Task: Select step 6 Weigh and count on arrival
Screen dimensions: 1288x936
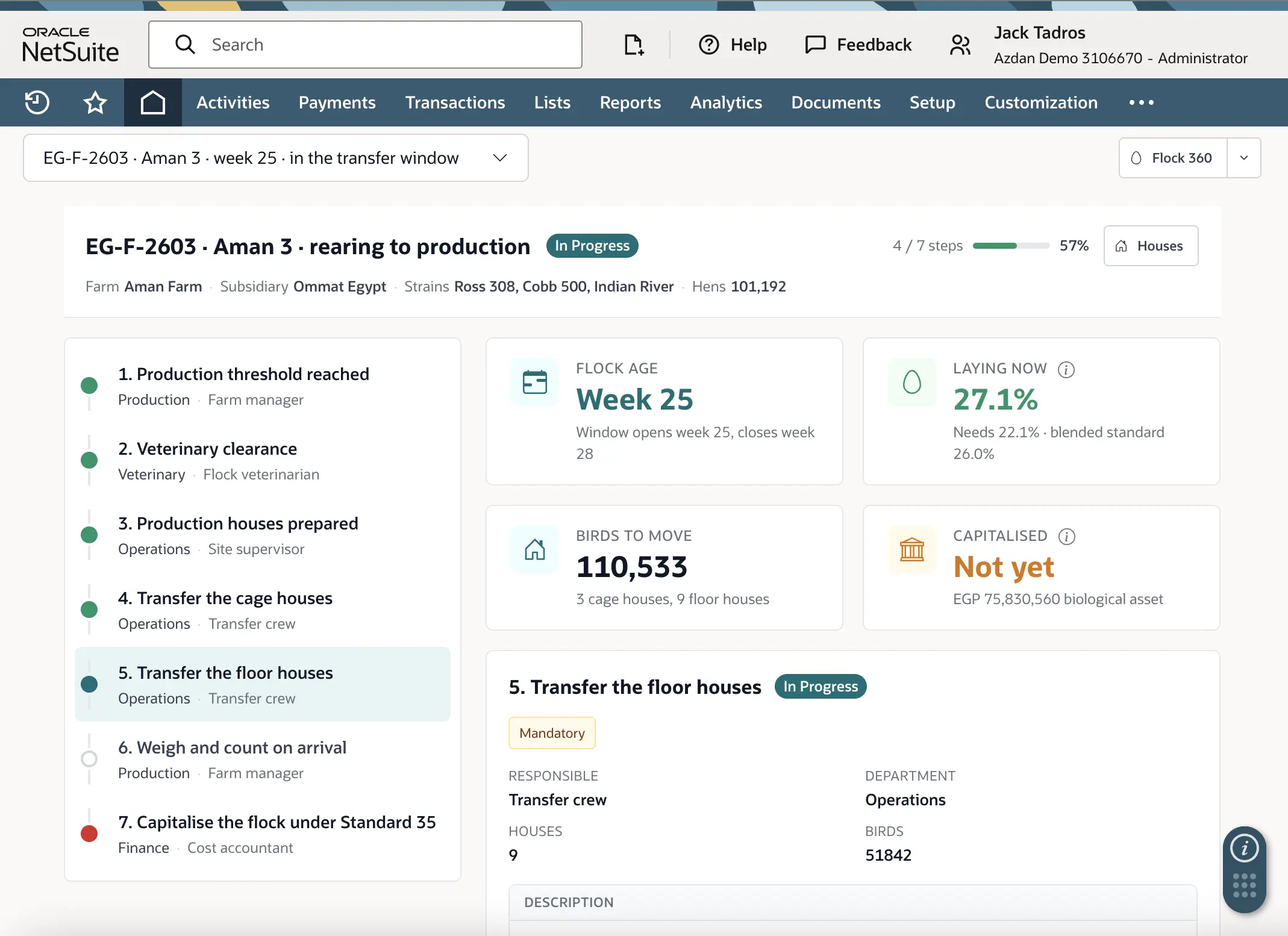Action: pyautogui.click(x=263, y=760)
